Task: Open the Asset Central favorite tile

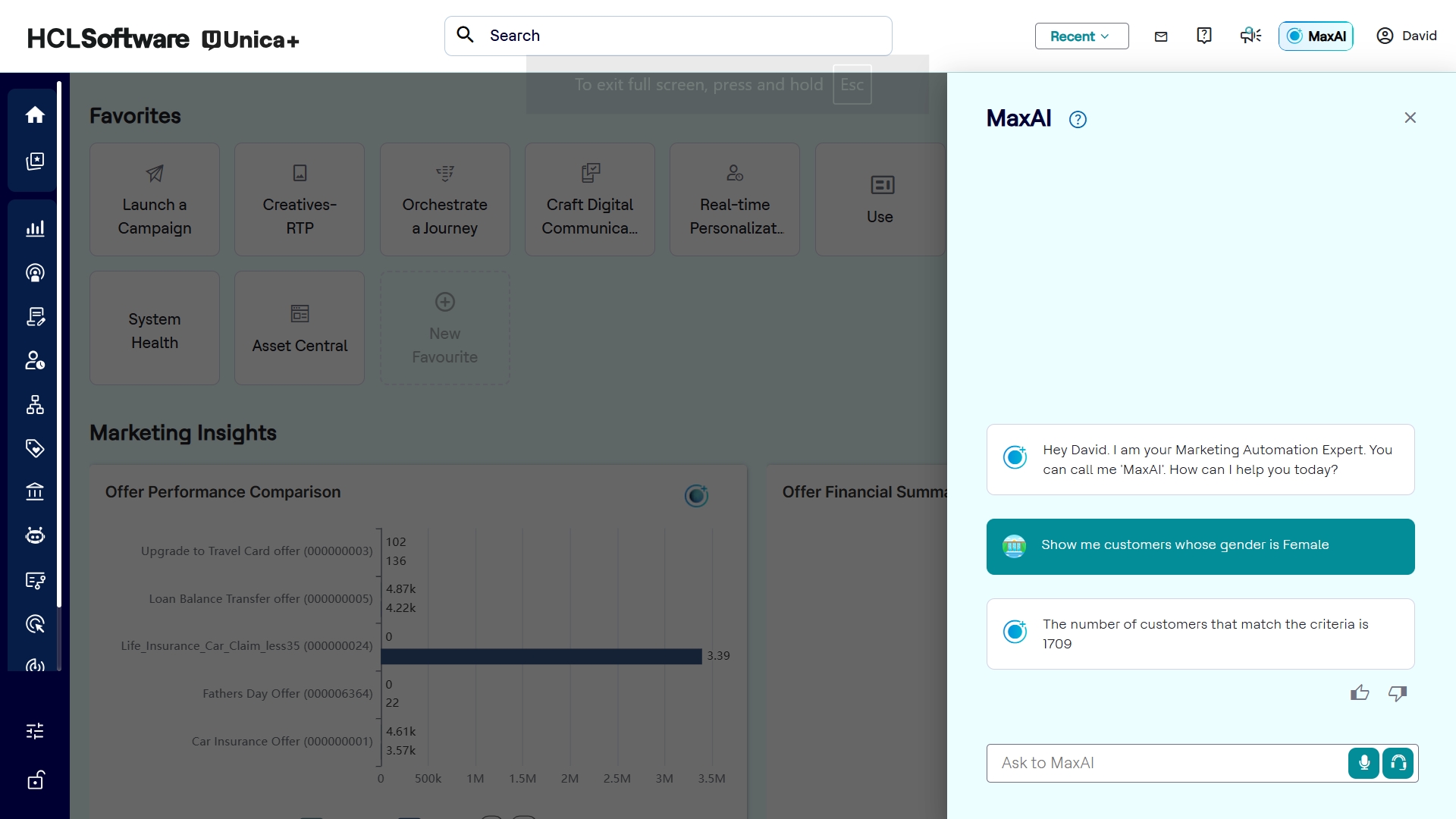Action: pos(300,328)
